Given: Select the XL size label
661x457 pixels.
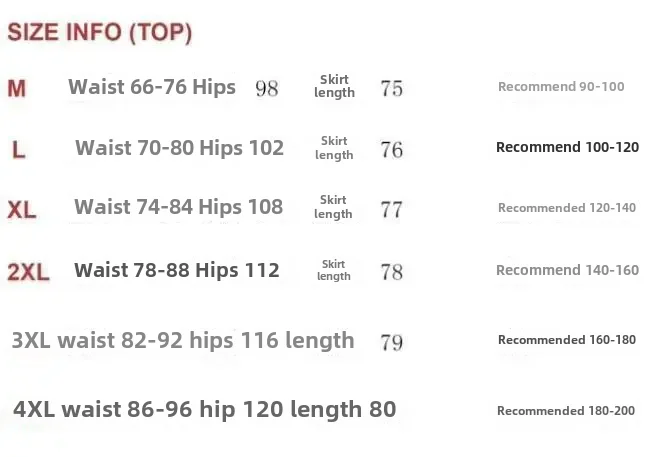Looking at the screenshot, I should click(x=22, y=210).
